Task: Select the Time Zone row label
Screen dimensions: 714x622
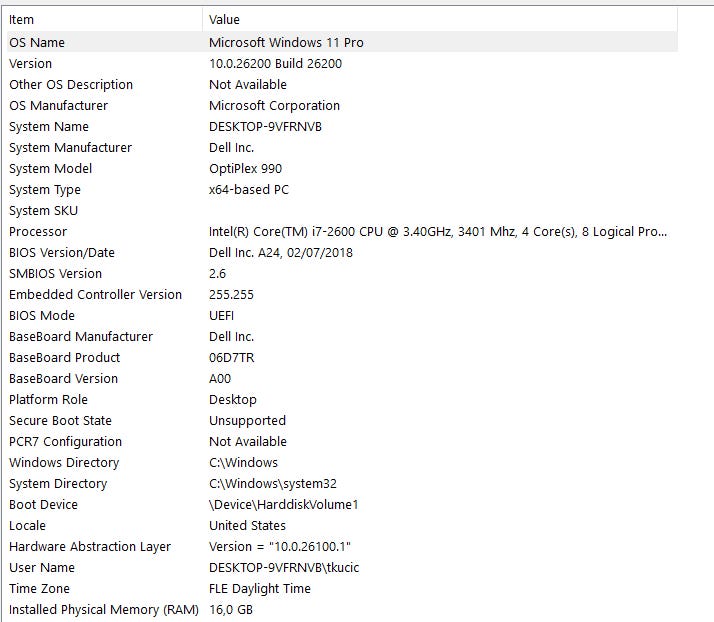Action: pyautogui.click(x=39, y=588)
